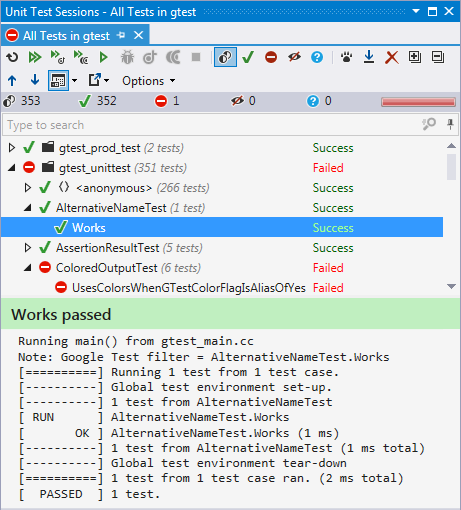Open the Options dropdown menu
This screenshot has height=510, width=461.
coord(148,81)
